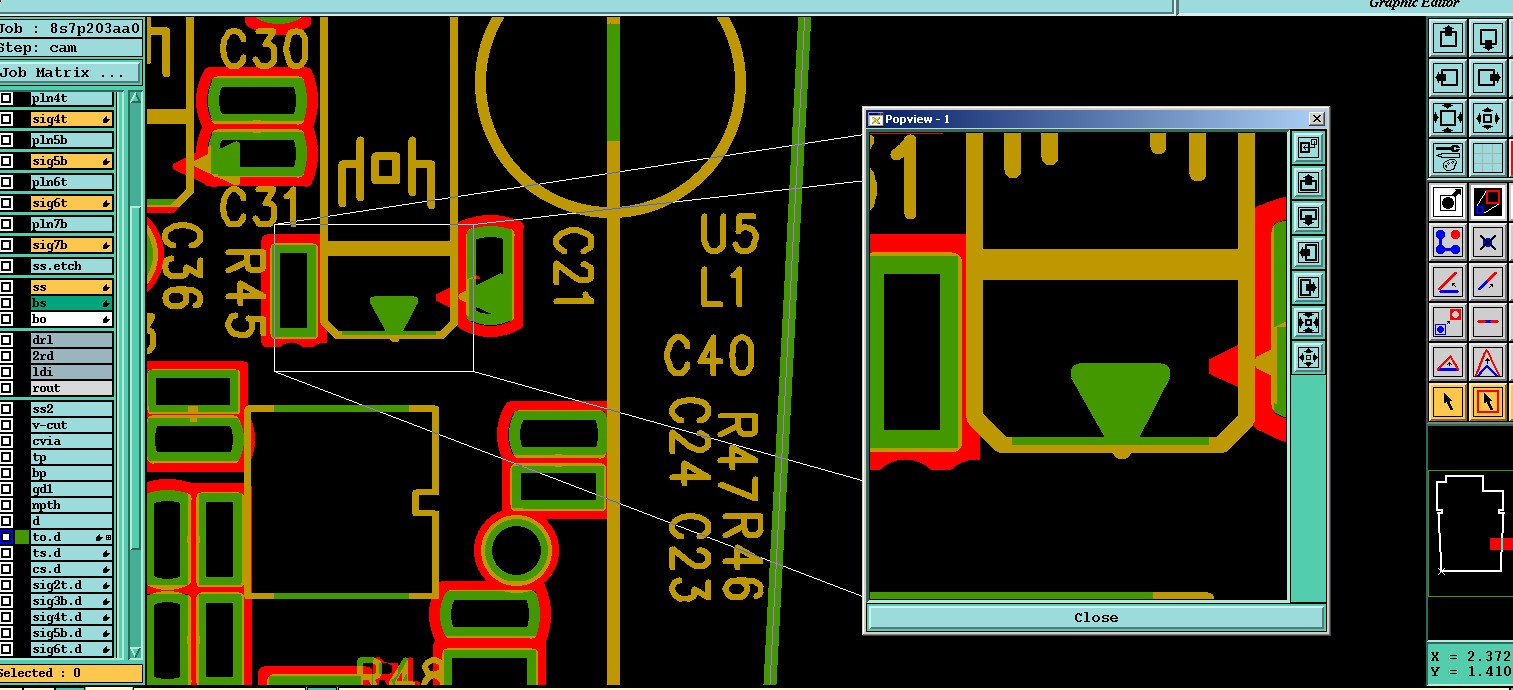
Task: Pan the view left with the toolbar arrow
Action: point(1448,77)
